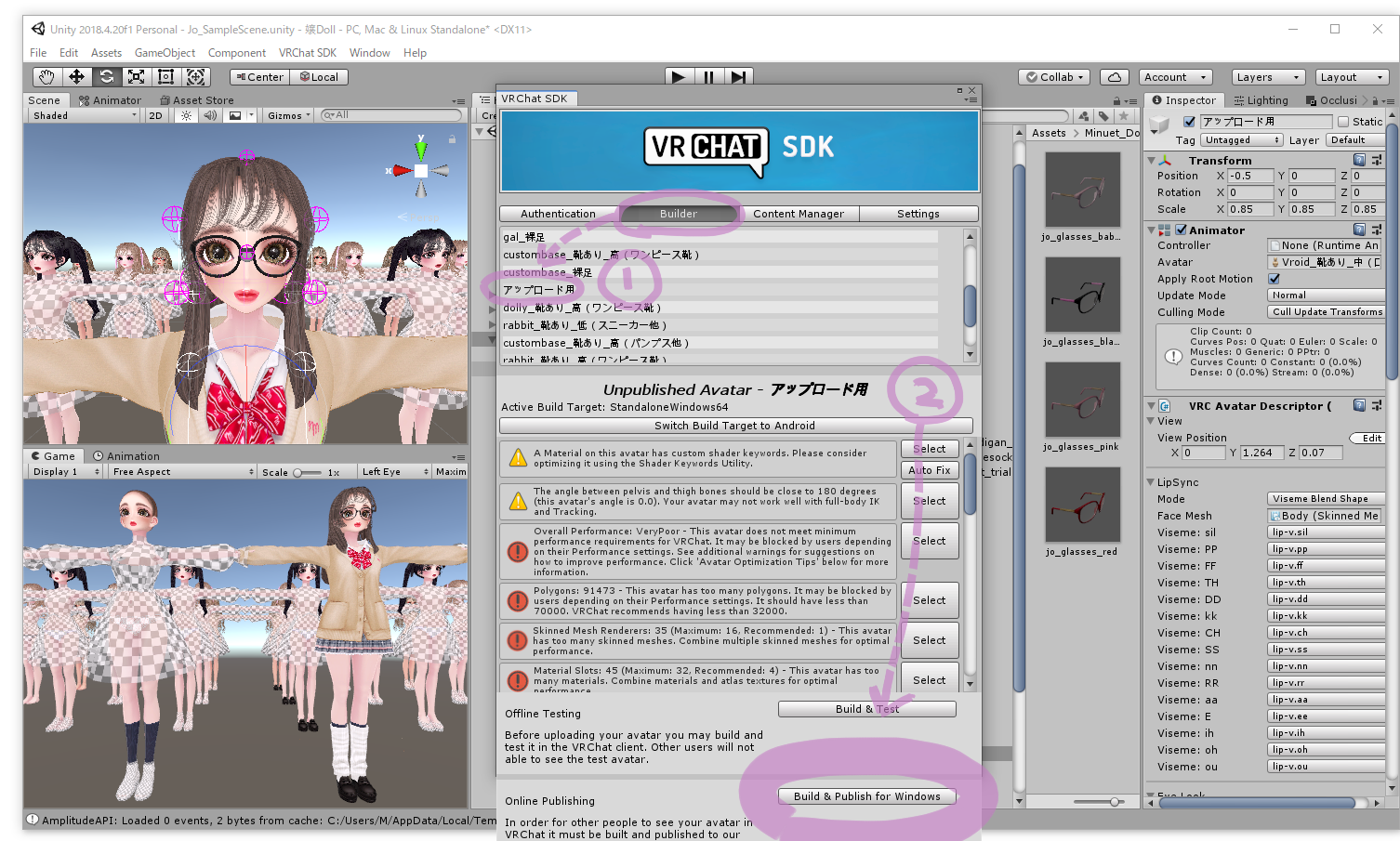Open the Cloud services button
This screenshot has width=1400, height=841.
[1115, 77]
